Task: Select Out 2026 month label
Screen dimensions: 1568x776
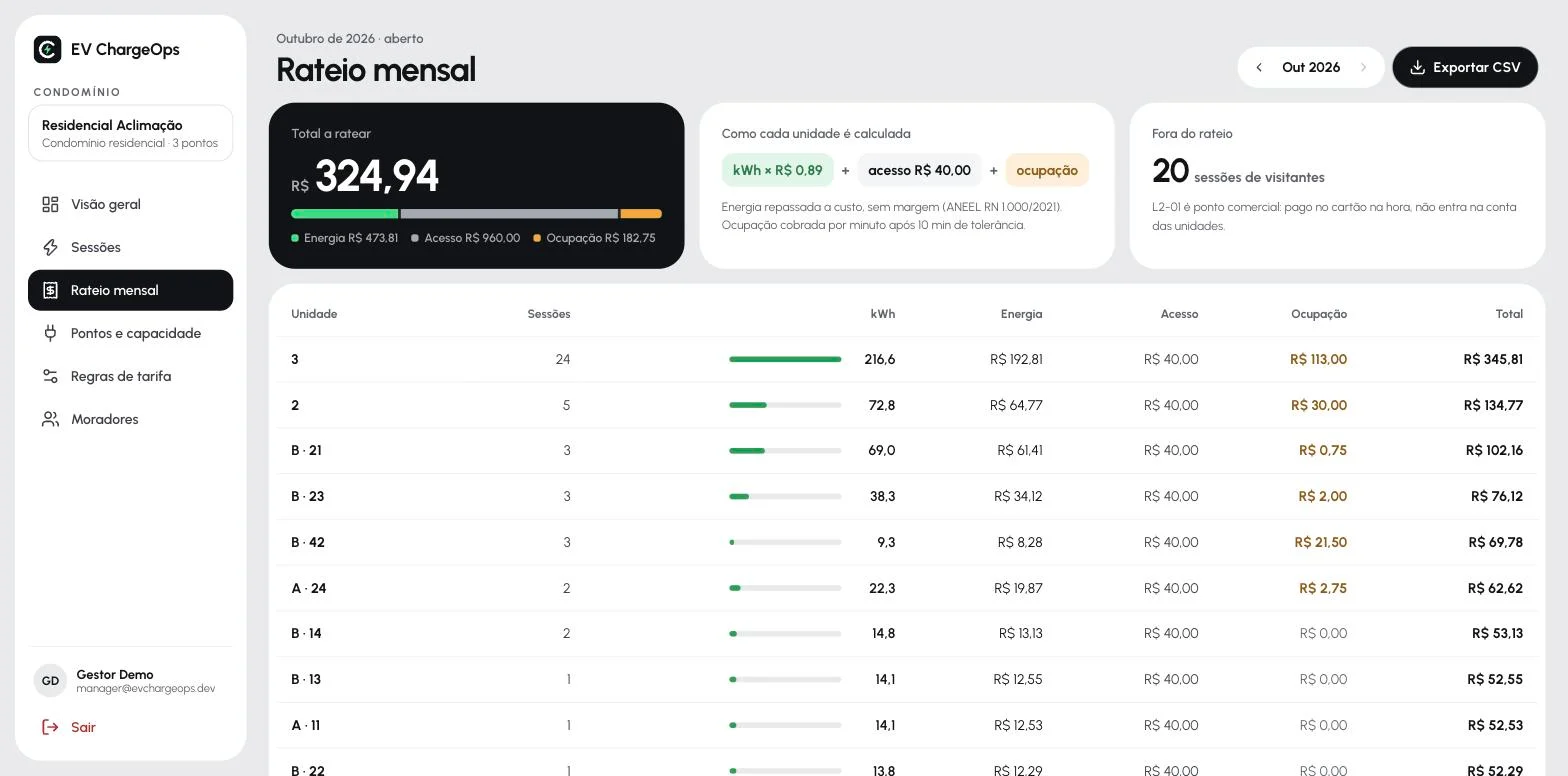Action: [x=1311, y=67]
